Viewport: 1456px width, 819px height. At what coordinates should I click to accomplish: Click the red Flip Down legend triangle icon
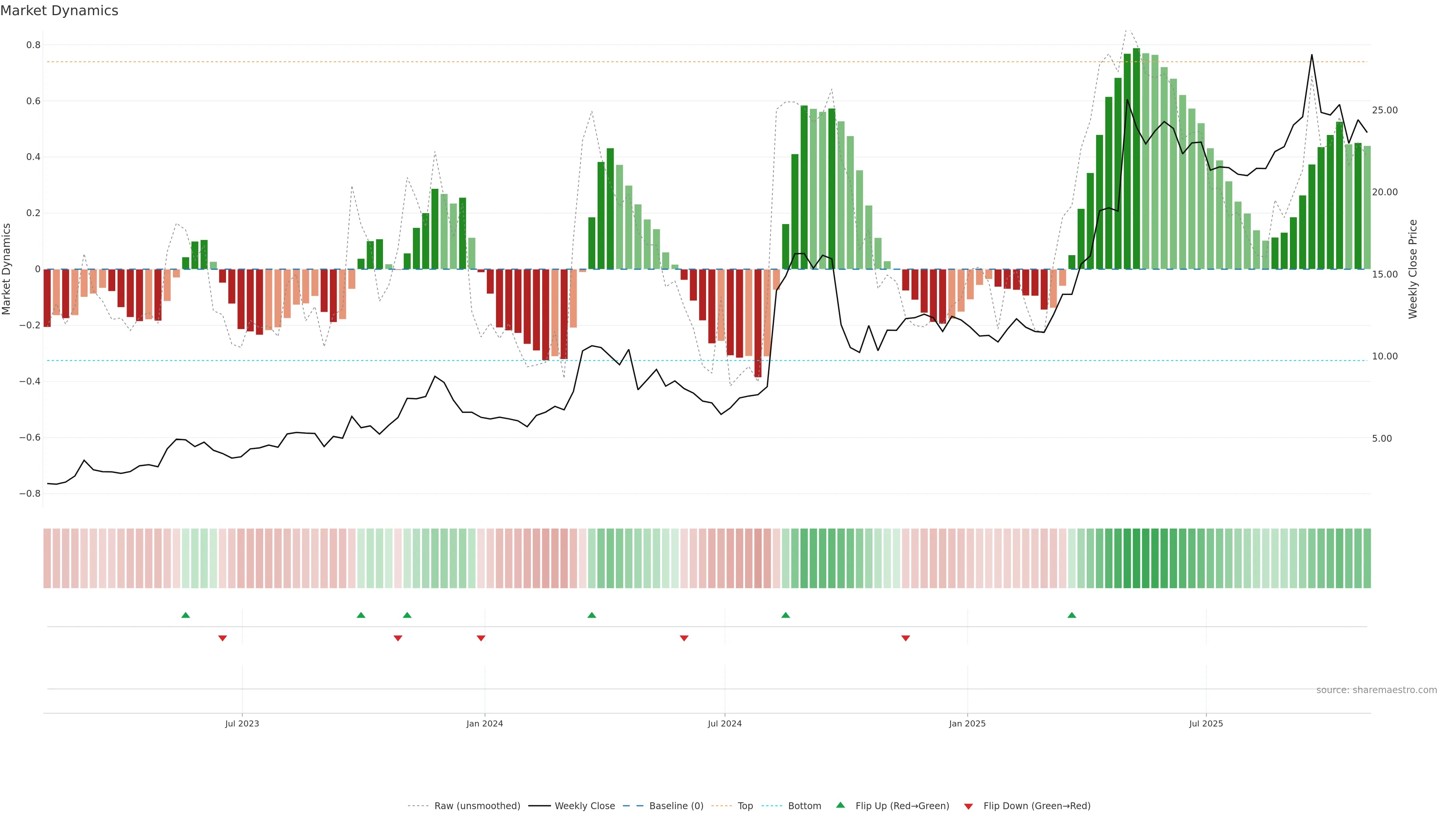[968, 806]
